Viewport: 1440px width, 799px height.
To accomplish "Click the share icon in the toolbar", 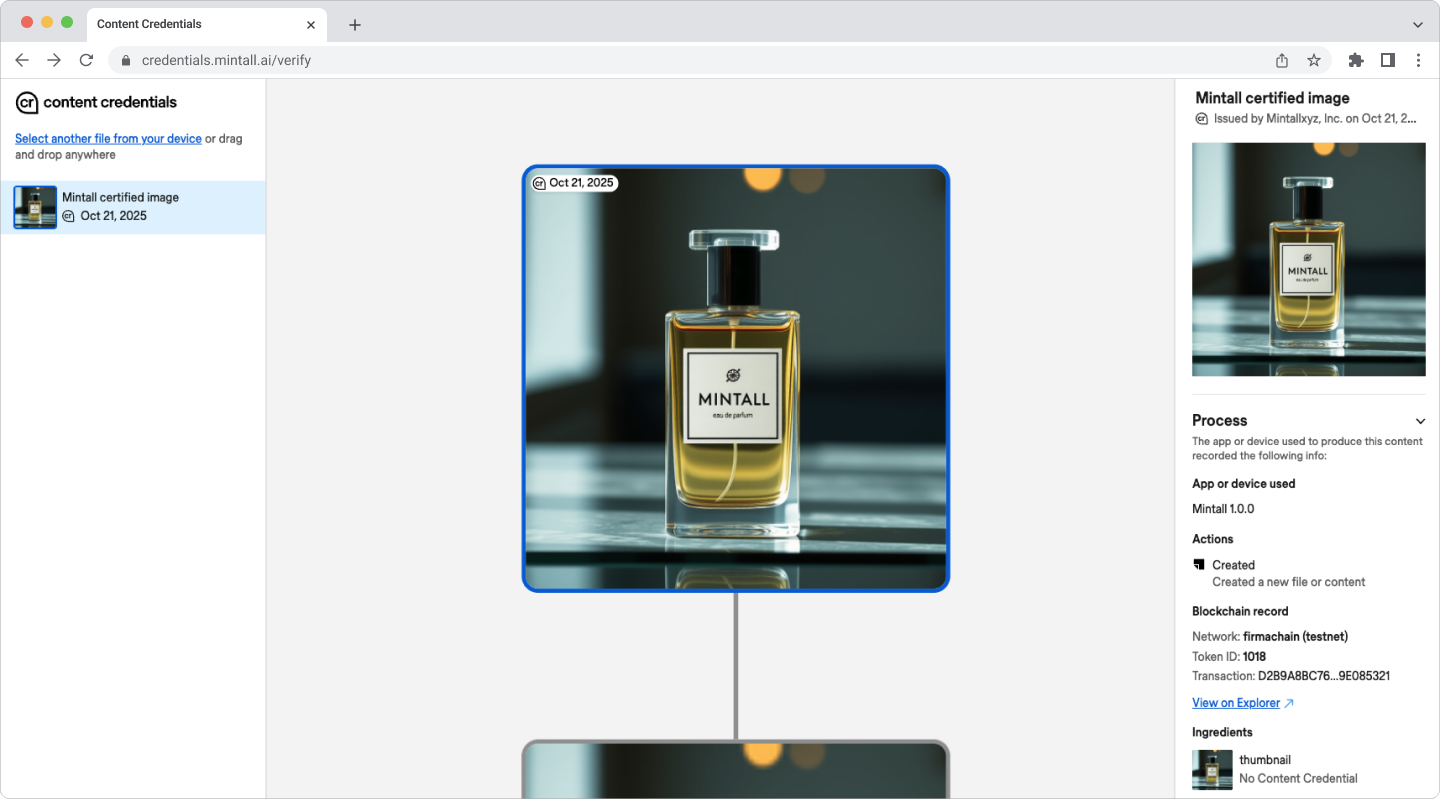I will [x=1281, y=60].
